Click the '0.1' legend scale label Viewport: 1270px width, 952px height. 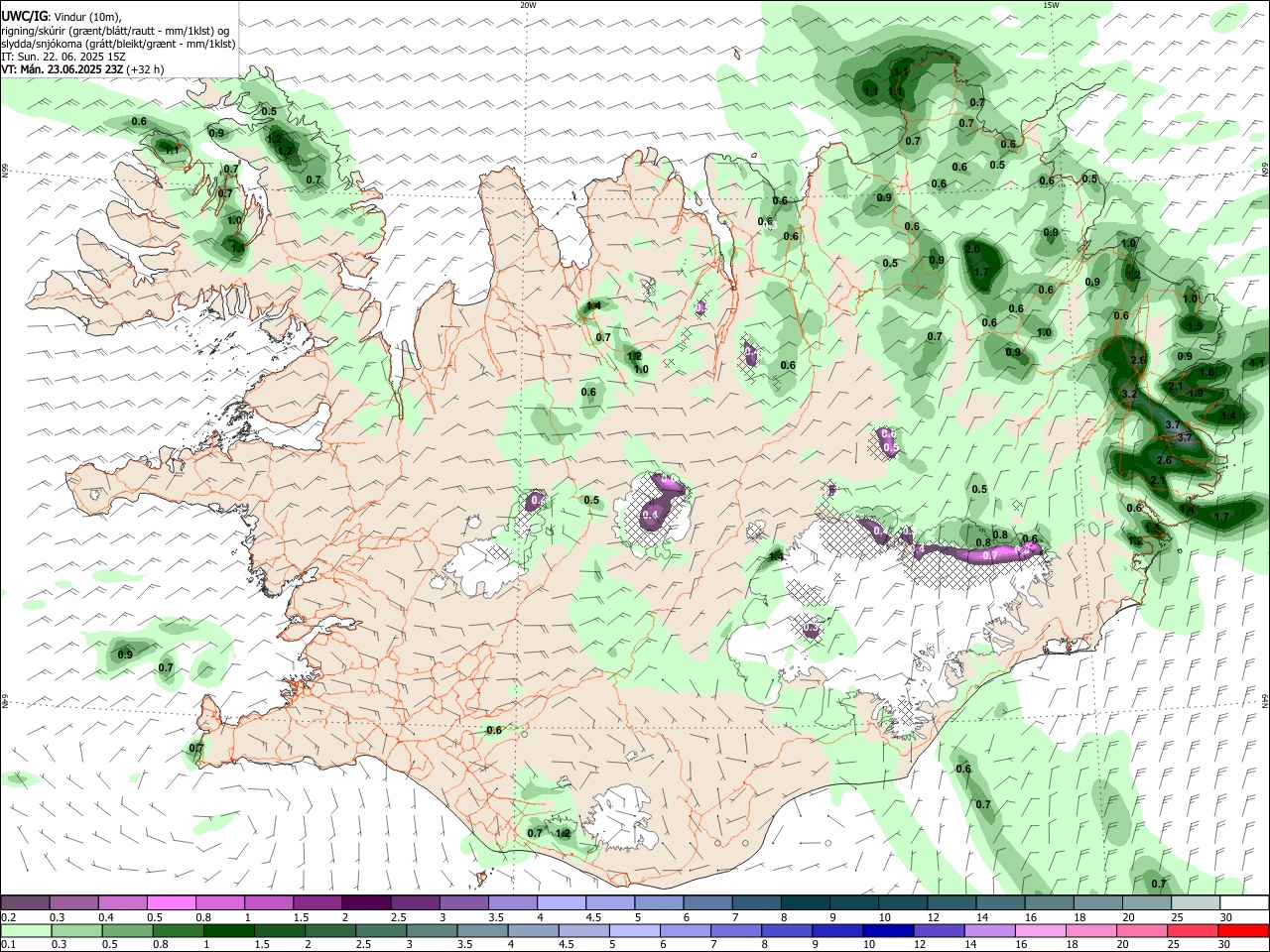(8, 945)
